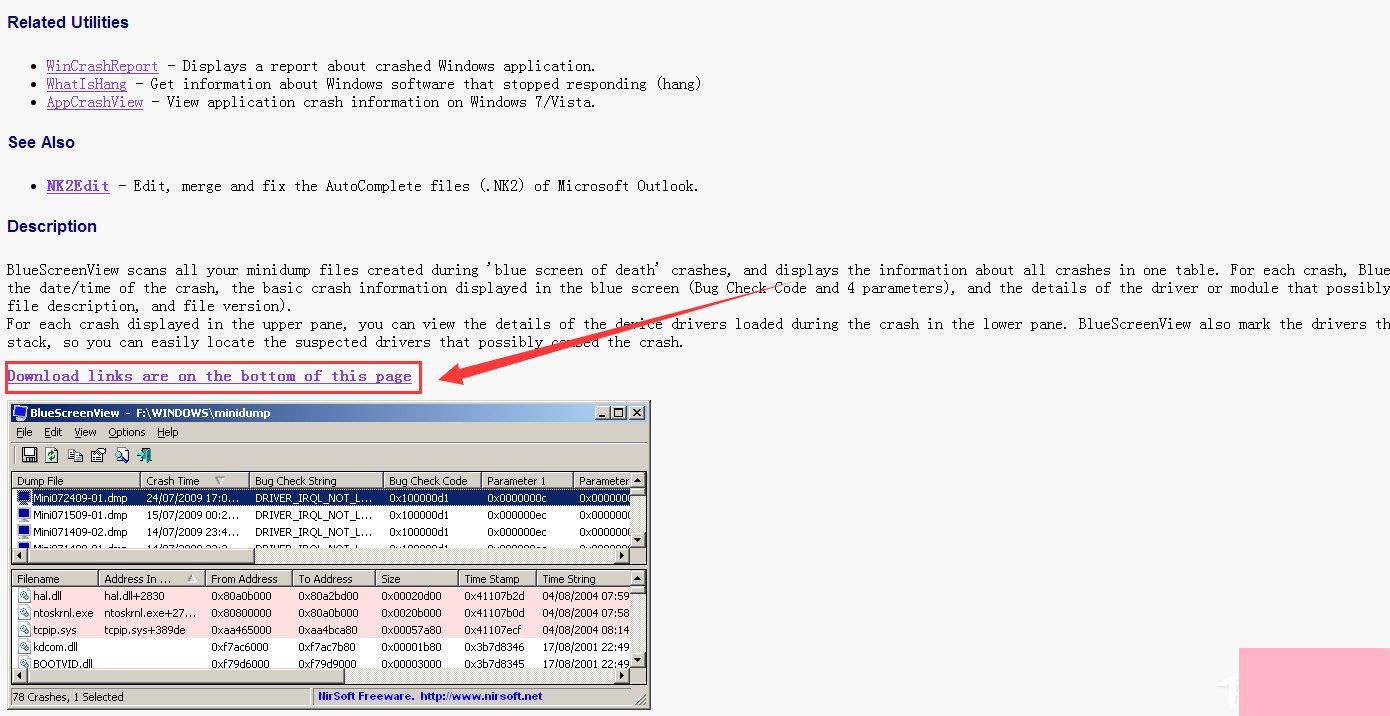Screen dimensions: 1390x716
Task: Open the WhatIsHang link
Action: click(86, 84)
